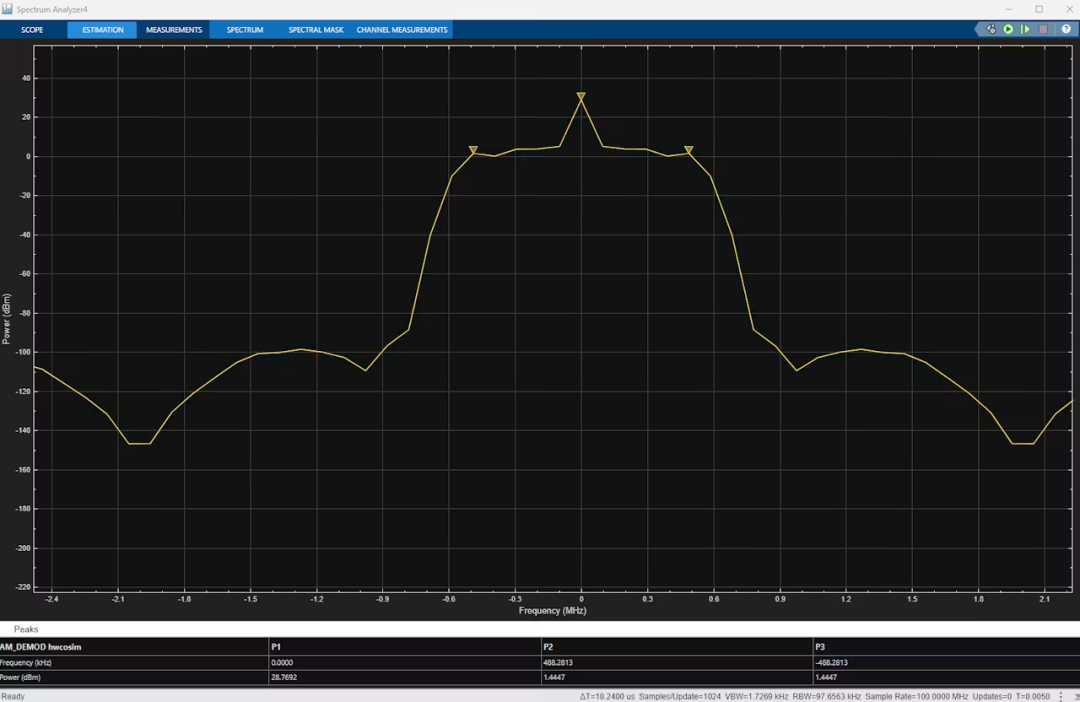Viewport: 1080px width, 702px height.
Task: Click the P3 frequency value -488.2813
Action: tap(831, 663)
